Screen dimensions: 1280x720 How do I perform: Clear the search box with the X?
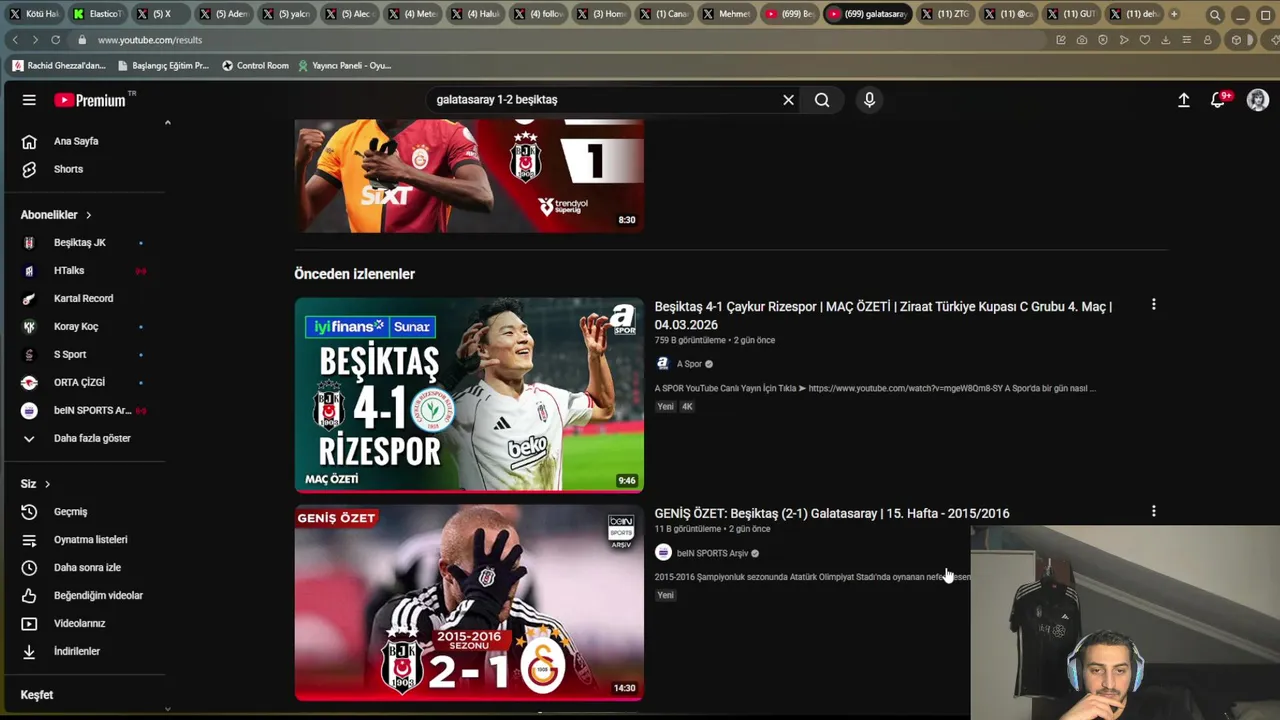point(788,100)
